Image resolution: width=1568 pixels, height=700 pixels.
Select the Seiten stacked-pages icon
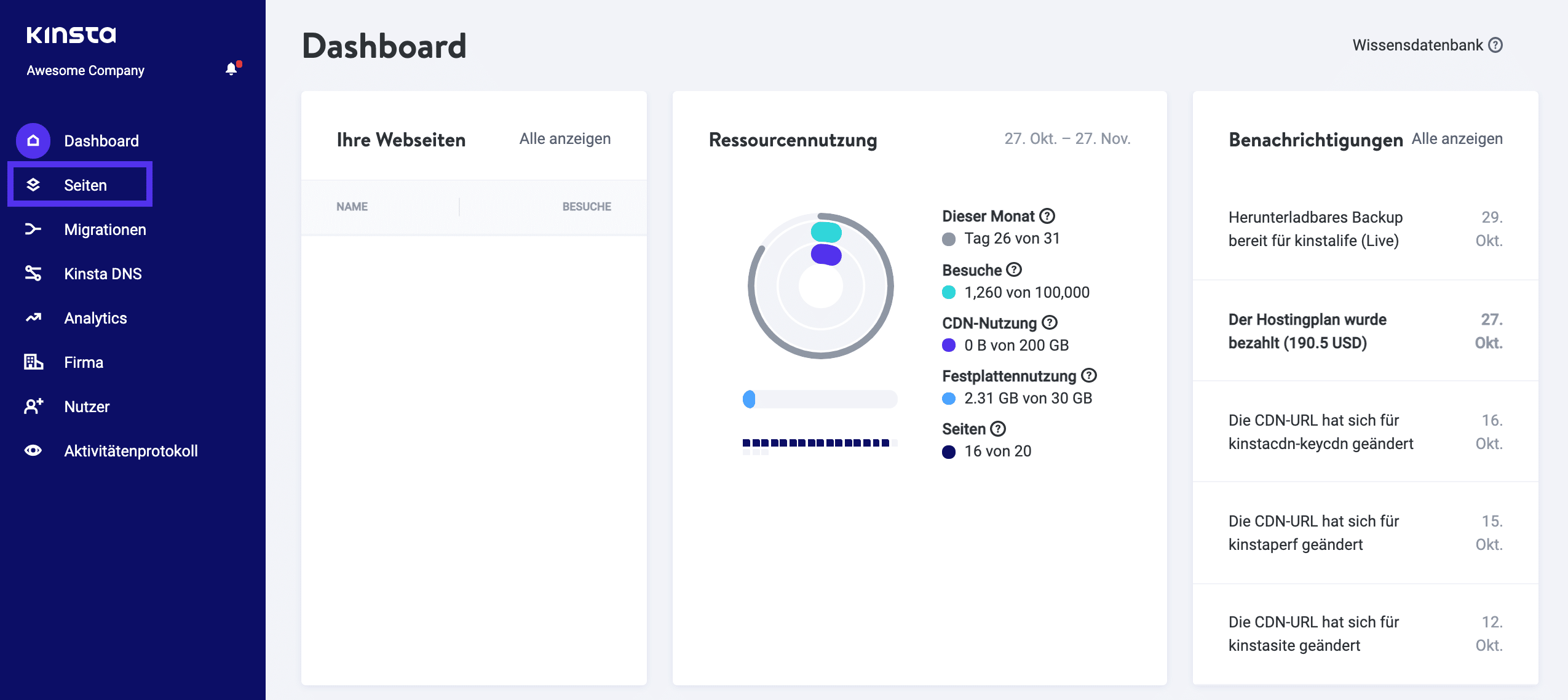34,185
